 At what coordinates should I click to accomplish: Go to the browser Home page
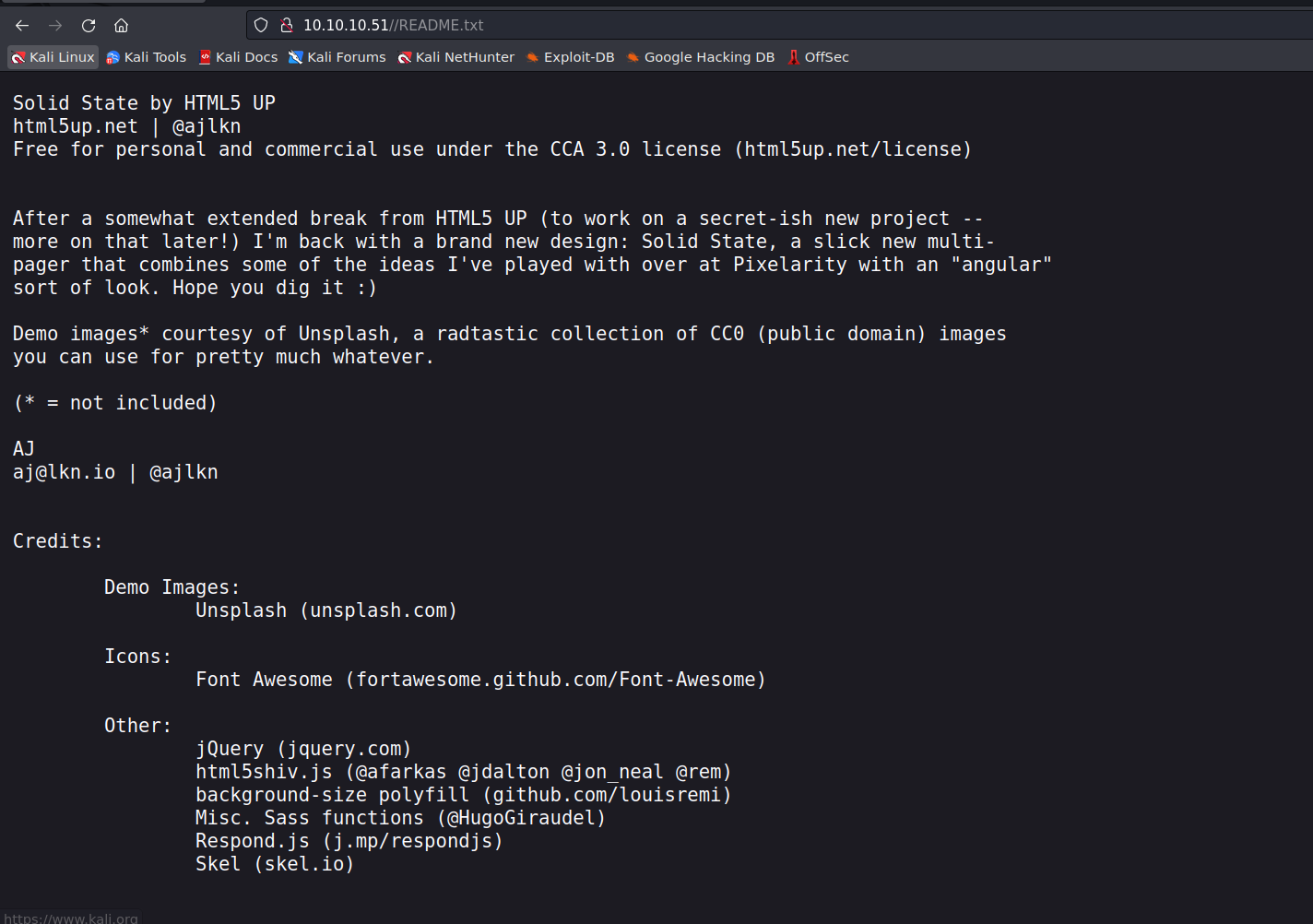pyautogui.click(x=121, y=26)
